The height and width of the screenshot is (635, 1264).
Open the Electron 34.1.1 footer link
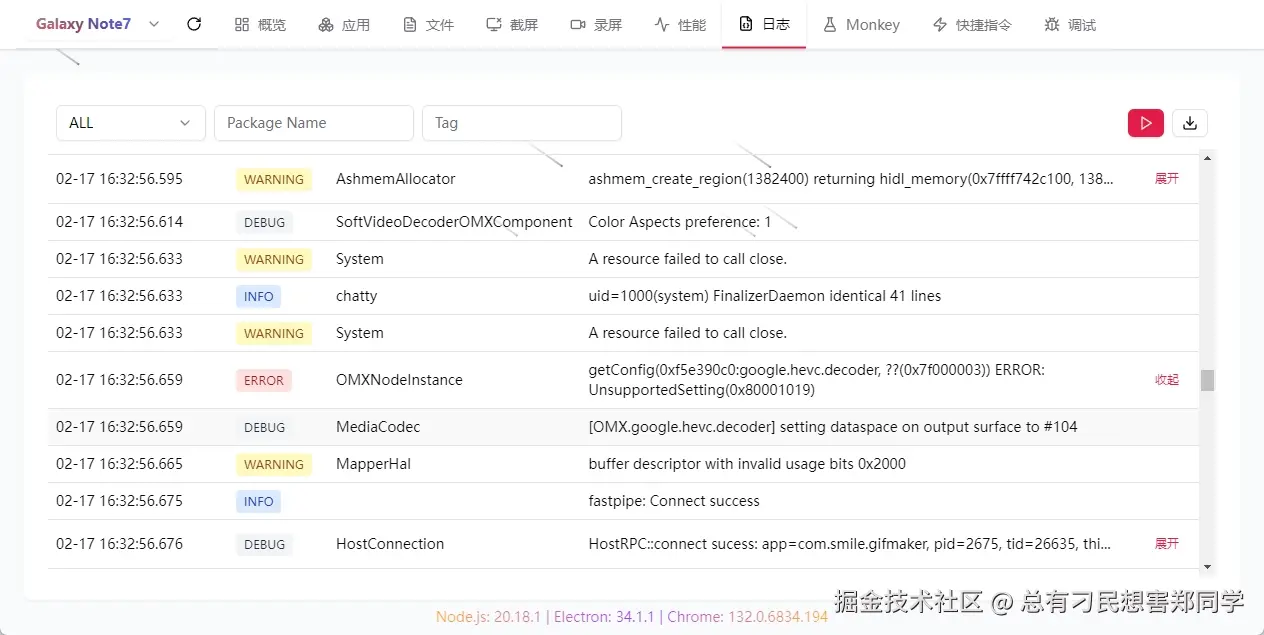click(604, 617)
